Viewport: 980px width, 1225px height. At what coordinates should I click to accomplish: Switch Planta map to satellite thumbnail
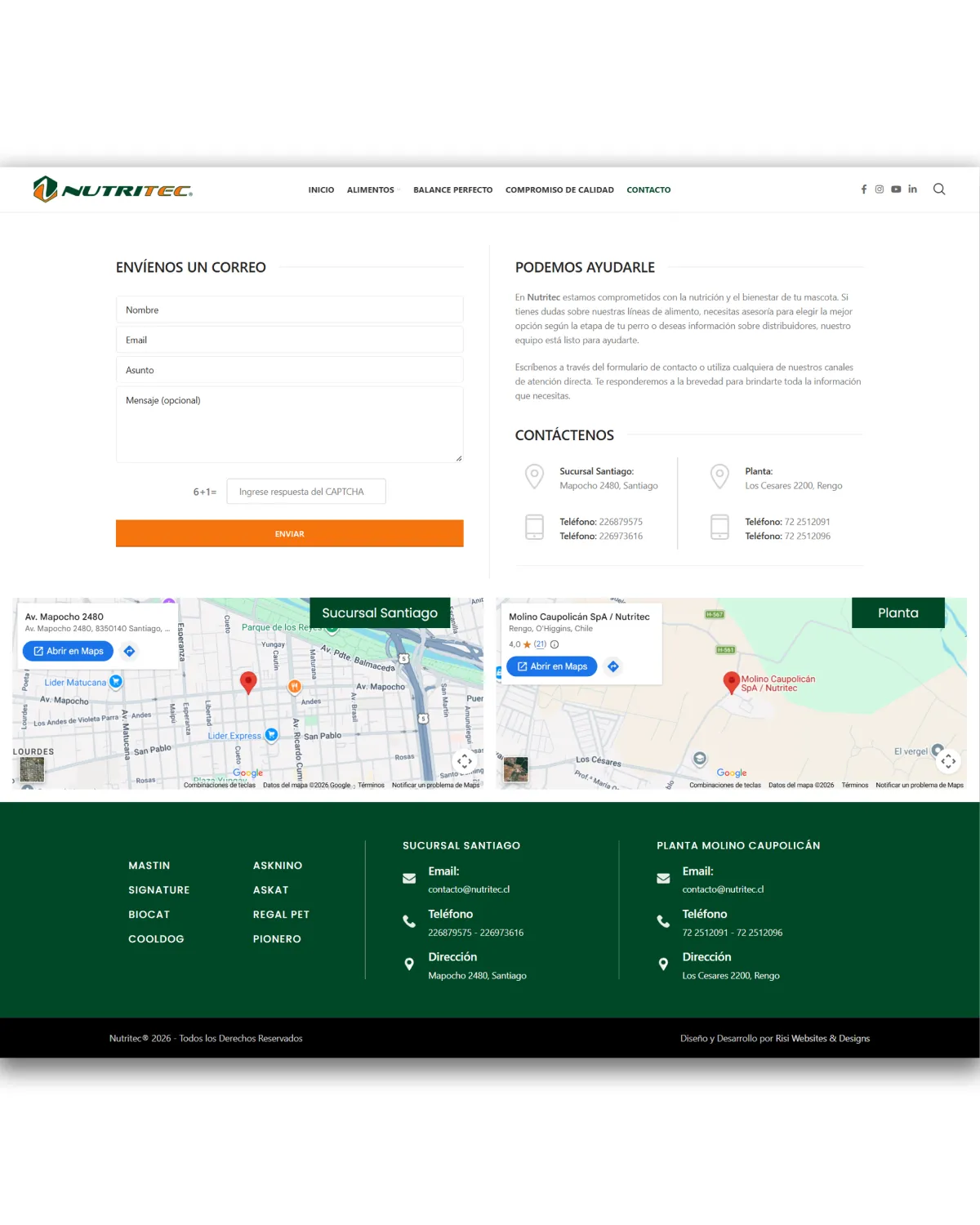click(516, 769)
